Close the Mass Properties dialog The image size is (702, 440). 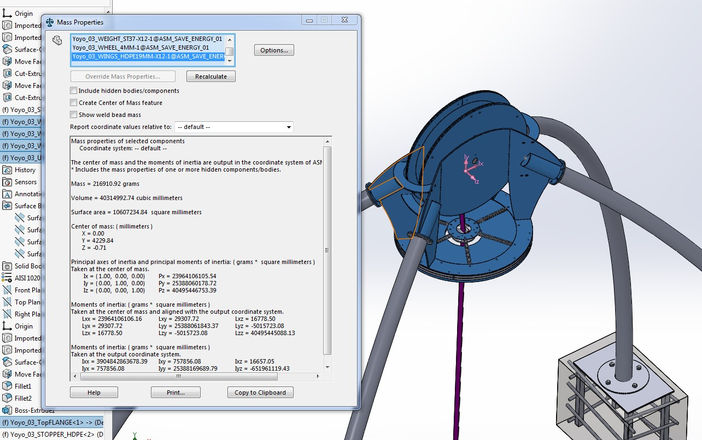pyautogui.click(x=344, y=20)
